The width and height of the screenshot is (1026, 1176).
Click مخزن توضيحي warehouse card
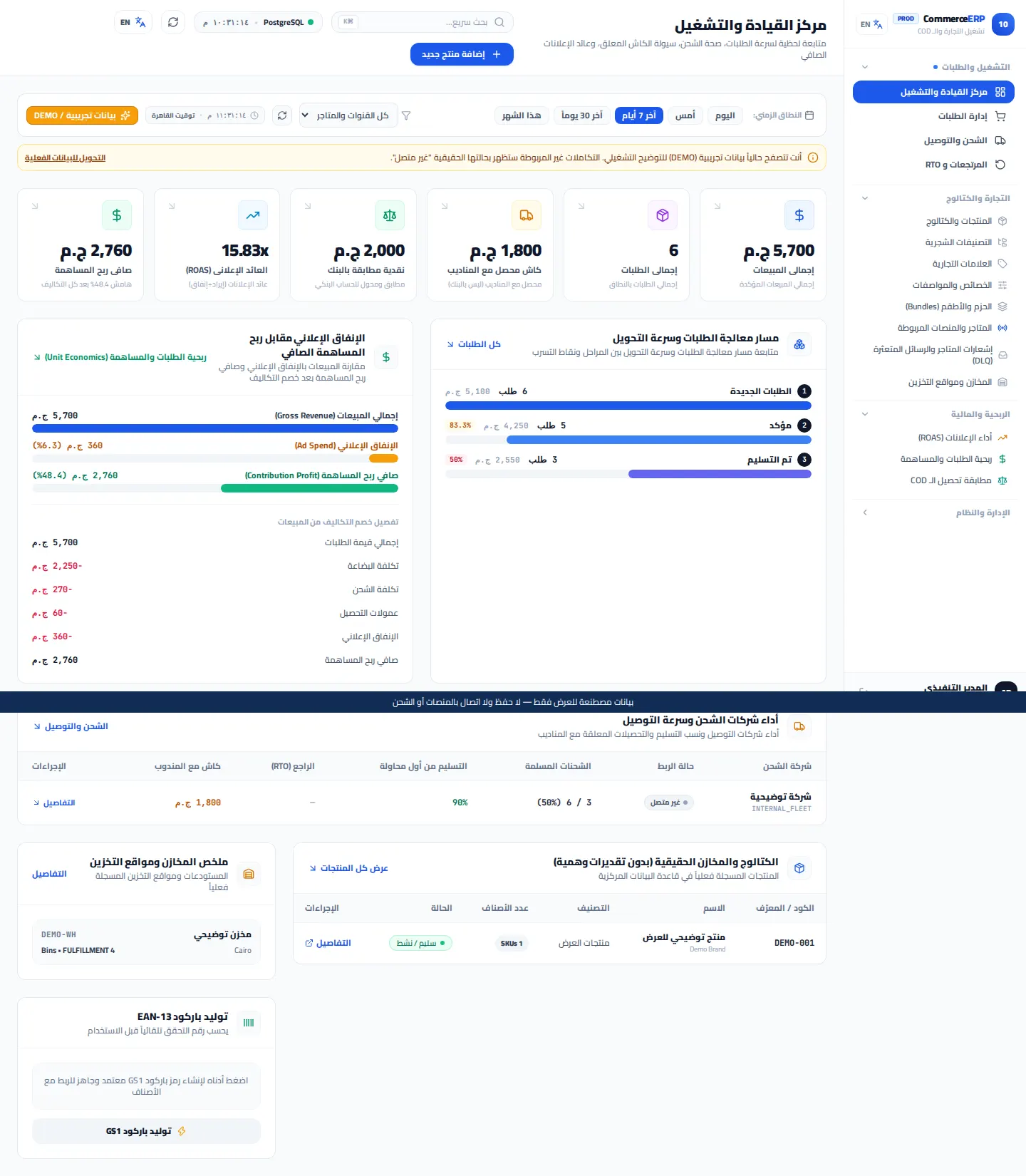pos(146,942)
